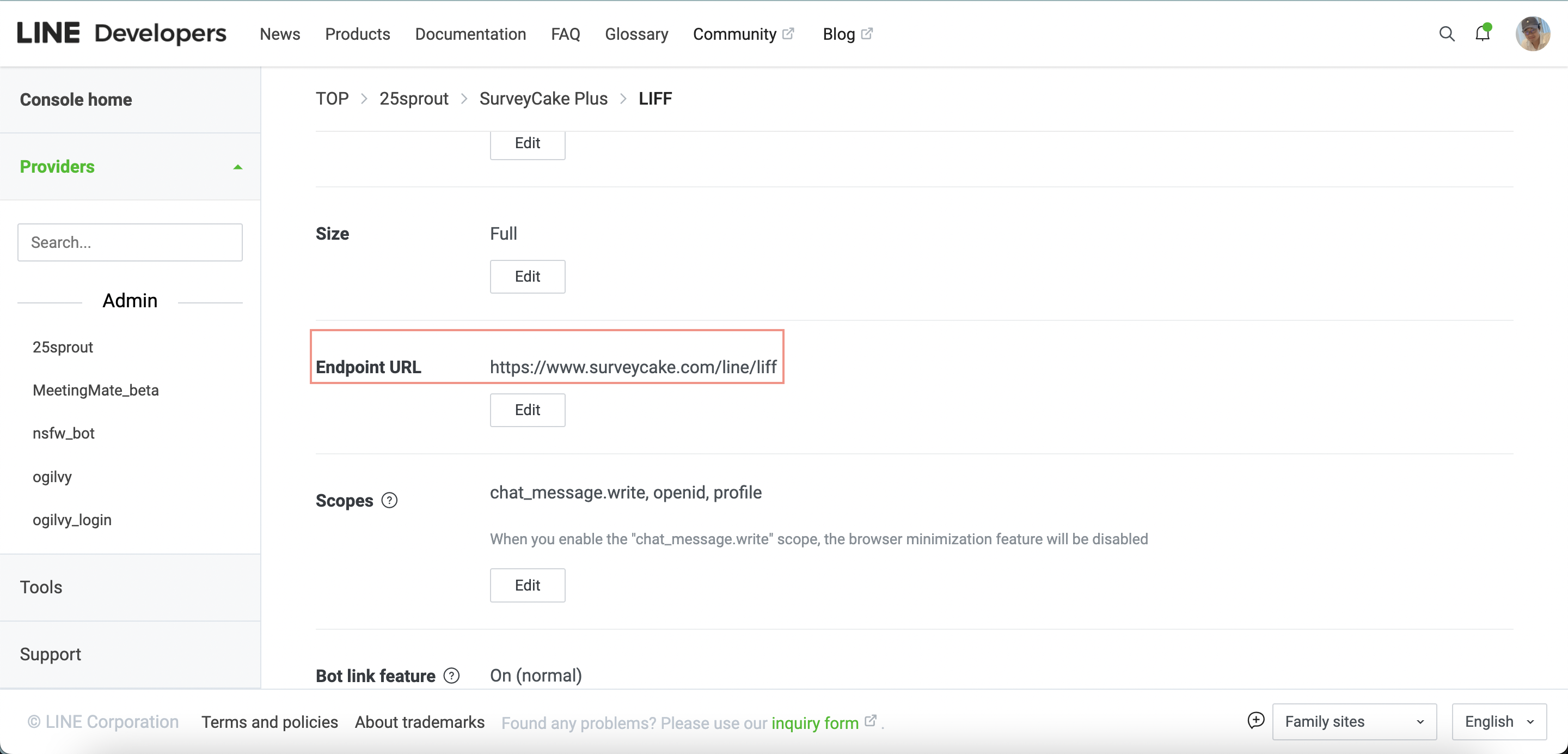Screen dimensions: 1568x754
Task: Open the user profile avatar
Action: [1532, 34]
